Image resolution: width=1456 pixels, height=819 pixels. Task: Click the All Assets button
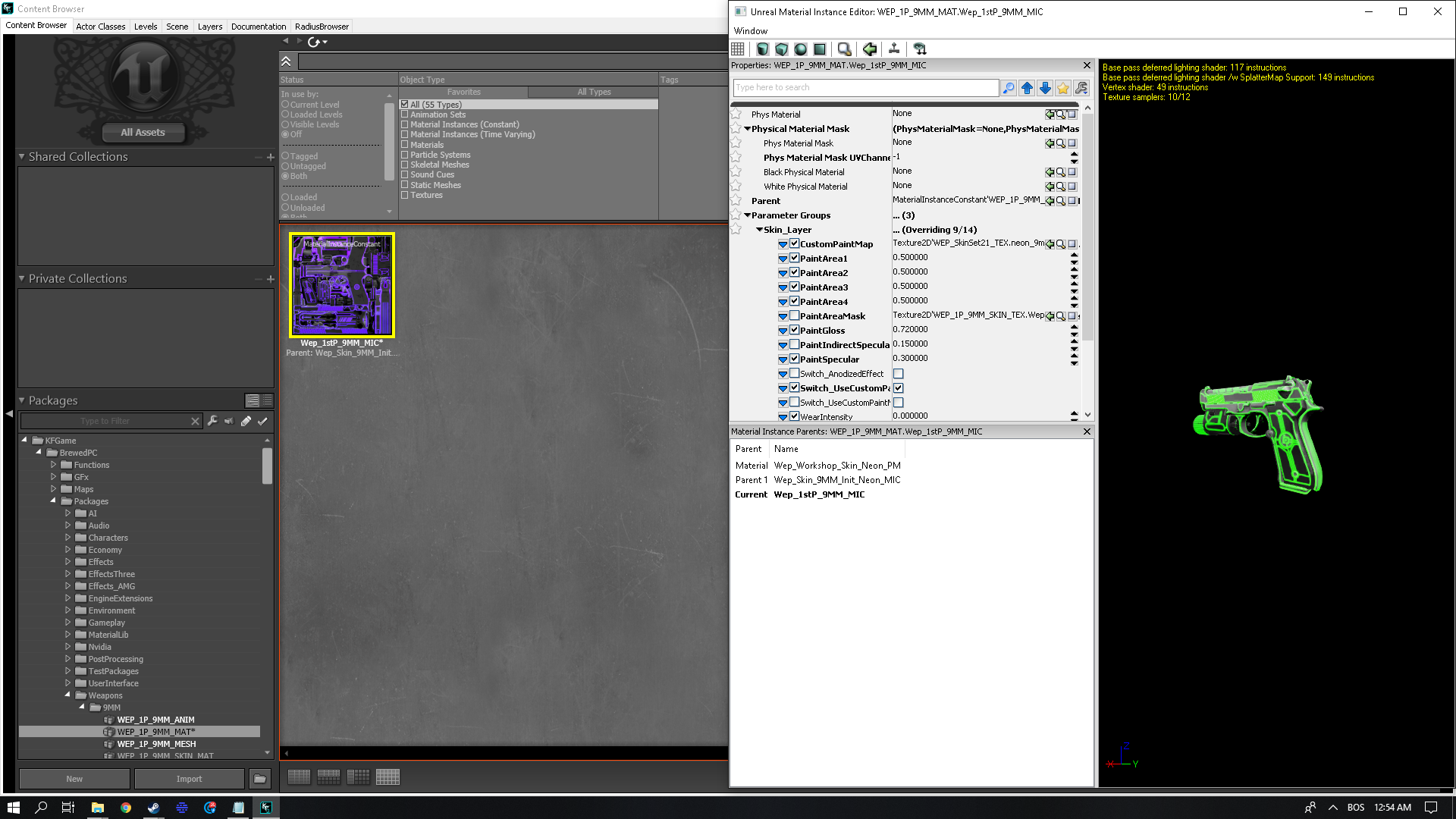(143, 133)
